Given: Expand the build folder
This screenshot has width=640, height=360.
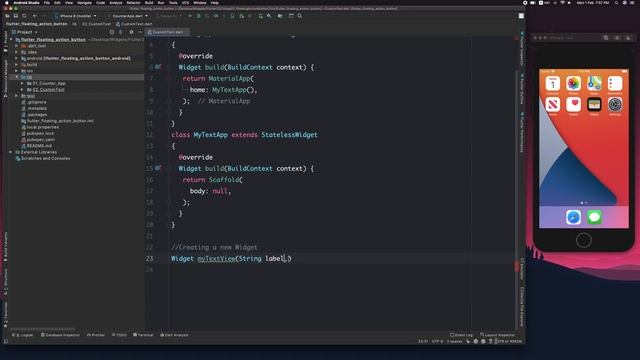Looking at the screenshot, I should click(16, 64).
